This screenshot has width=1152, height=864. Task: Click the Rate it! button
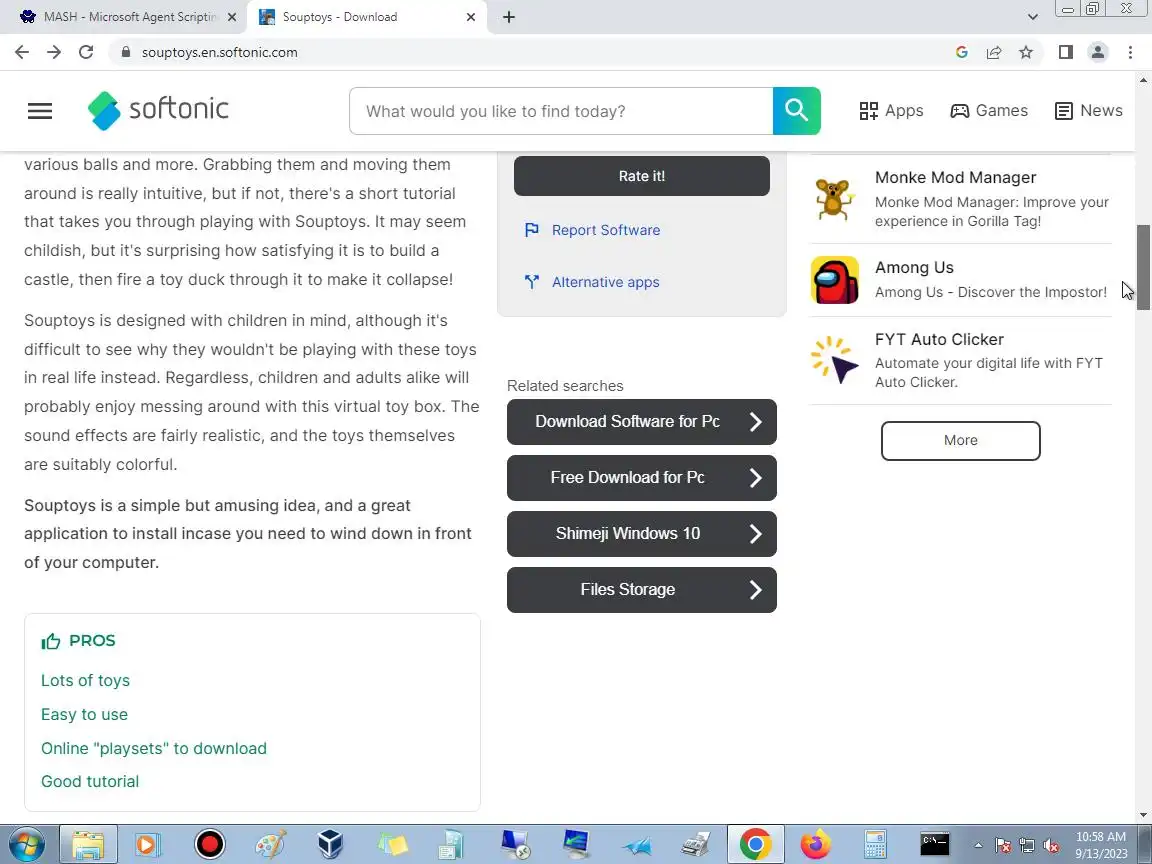[x=641, y=176]
